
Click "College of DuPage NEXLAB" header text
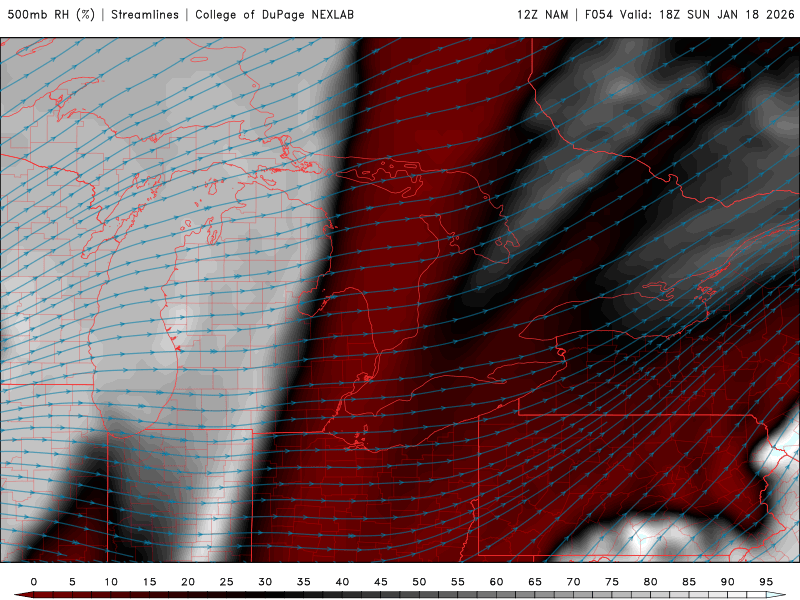[274, 15]
